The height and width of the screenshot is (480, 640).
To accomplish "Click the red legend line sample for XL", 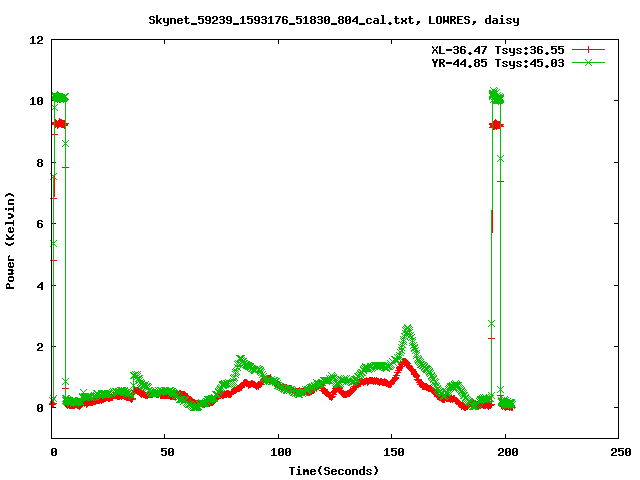I will [x=588, y=50].
